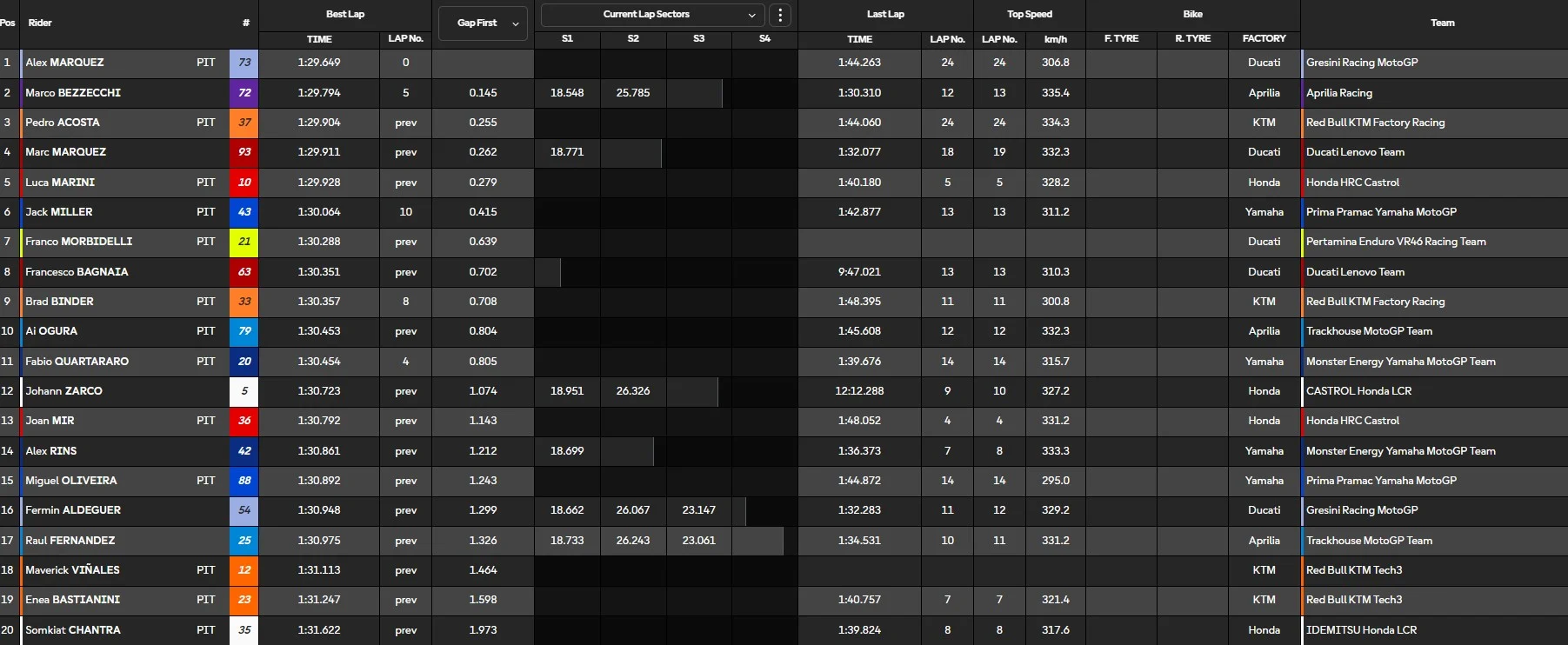Click rider number badge 37
This screenshot has height=645, width=1568.
244,123
